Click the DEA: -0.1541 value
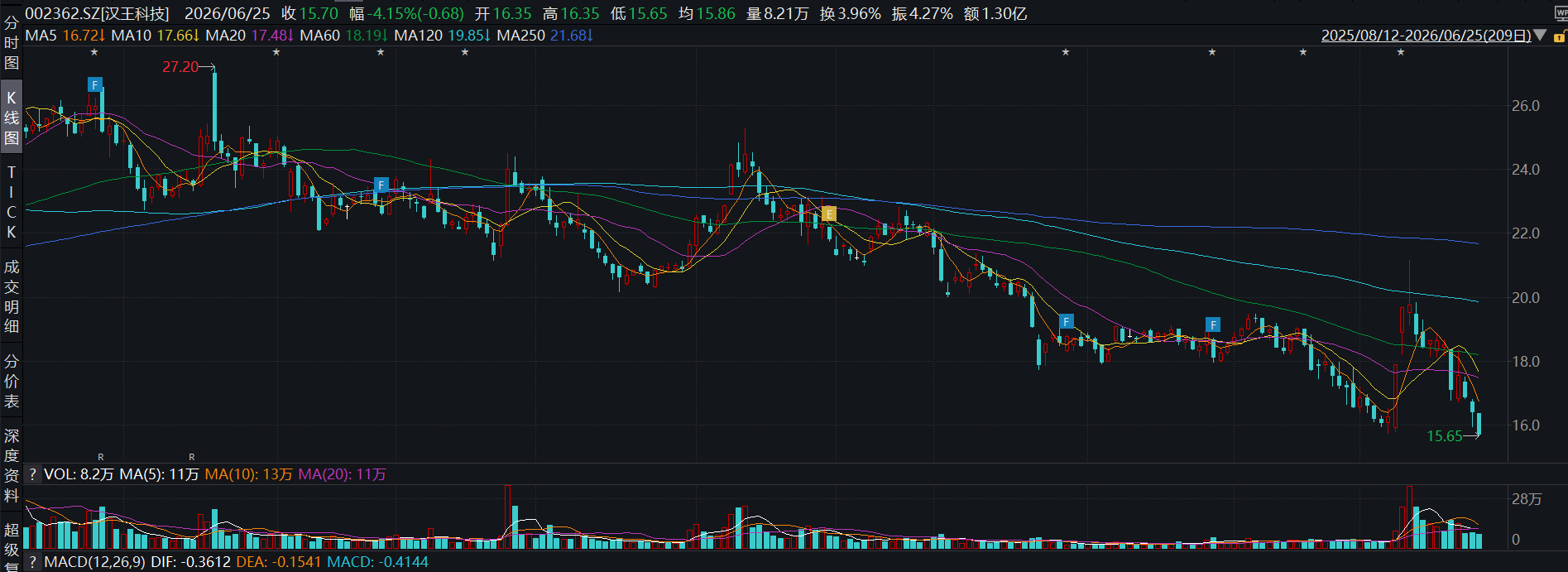 point(279,562)
